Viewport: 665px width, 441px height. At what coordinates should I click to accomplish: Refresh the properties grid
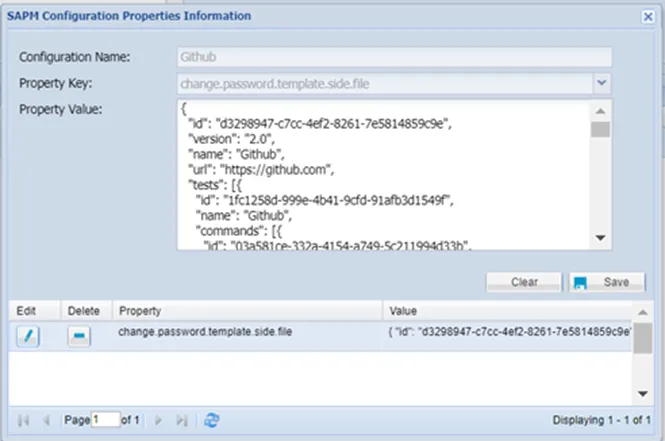click(212, 420)
